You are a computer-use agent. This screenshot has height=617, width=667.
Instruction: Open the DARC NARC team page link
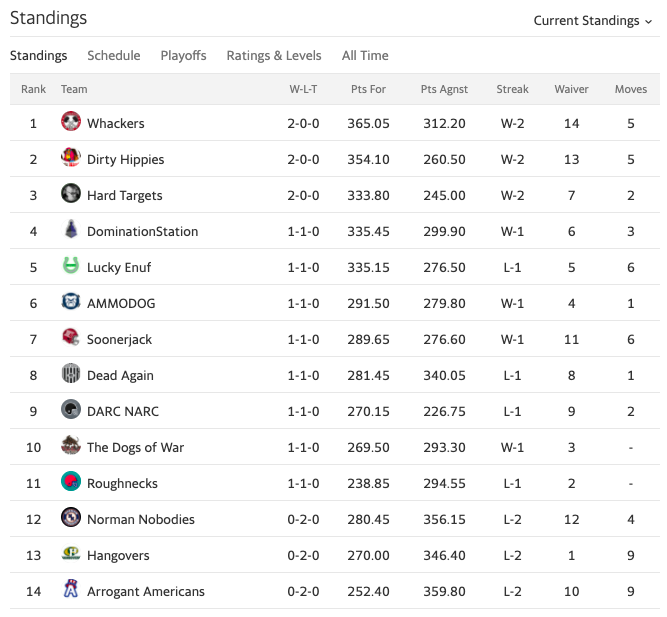coord(123,411)
